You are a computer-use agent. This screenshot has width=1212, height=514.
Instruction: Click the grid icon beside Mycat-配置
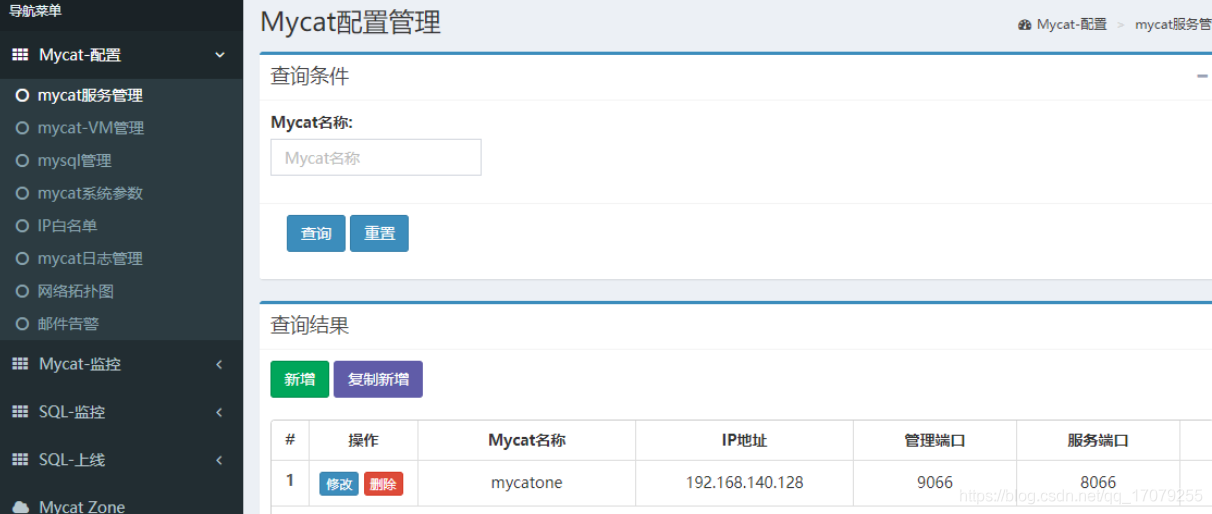[20, 55]
